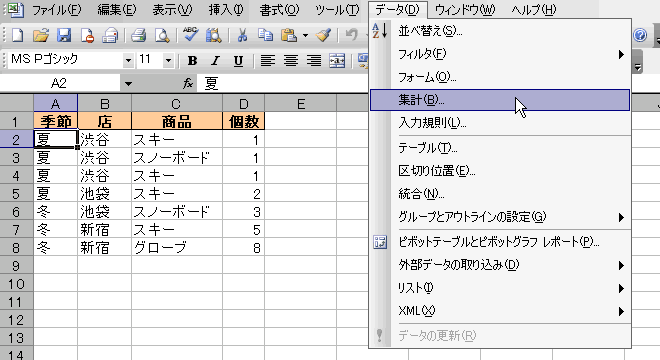Expand グループとアウトラインの設定 submenu
This screenshot has width=660, height=360.
coord(621,217)
